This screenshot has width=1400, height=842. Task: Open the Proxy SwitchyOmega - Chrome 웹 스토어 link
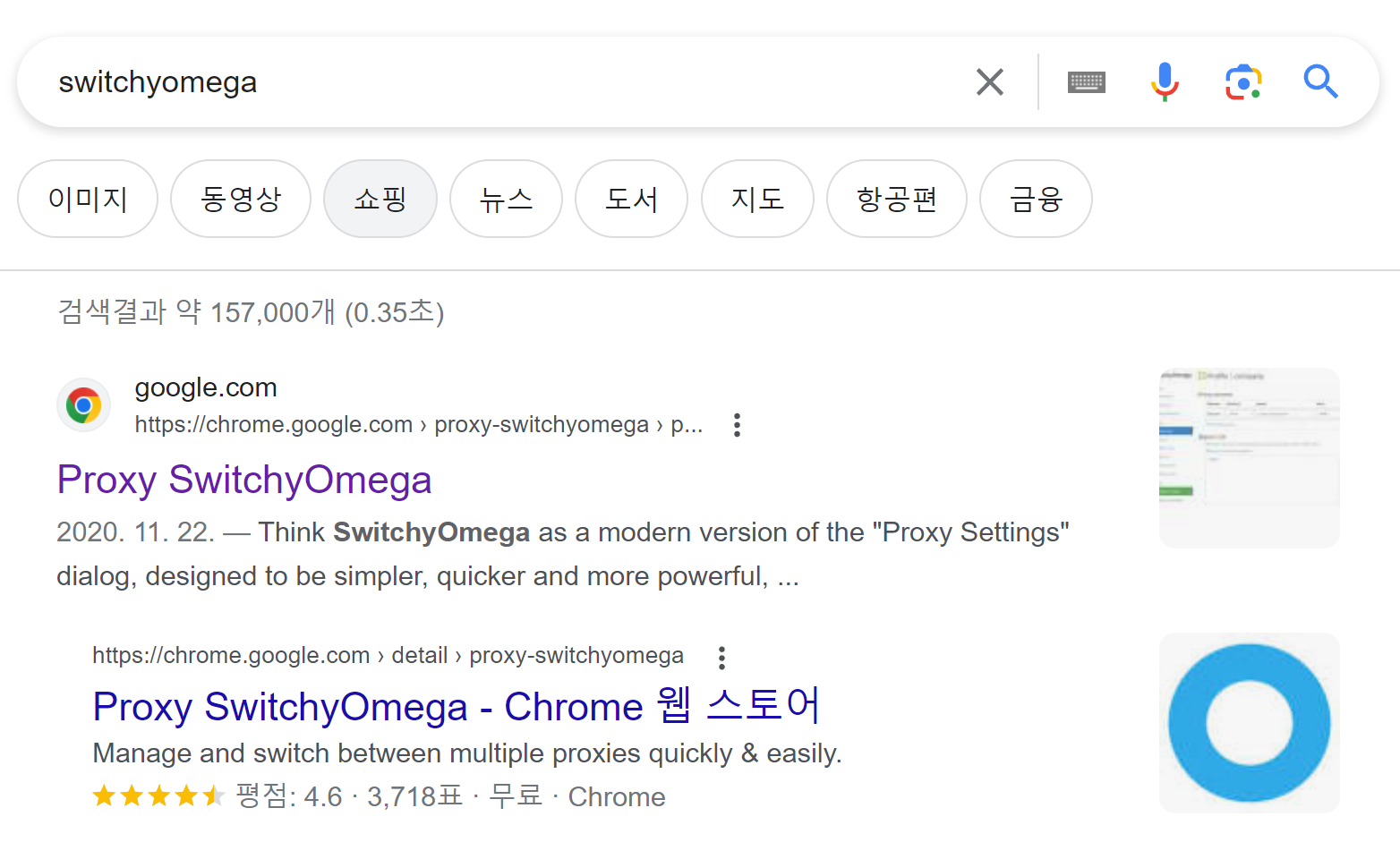pyautogui.click(x=457, y=707)
